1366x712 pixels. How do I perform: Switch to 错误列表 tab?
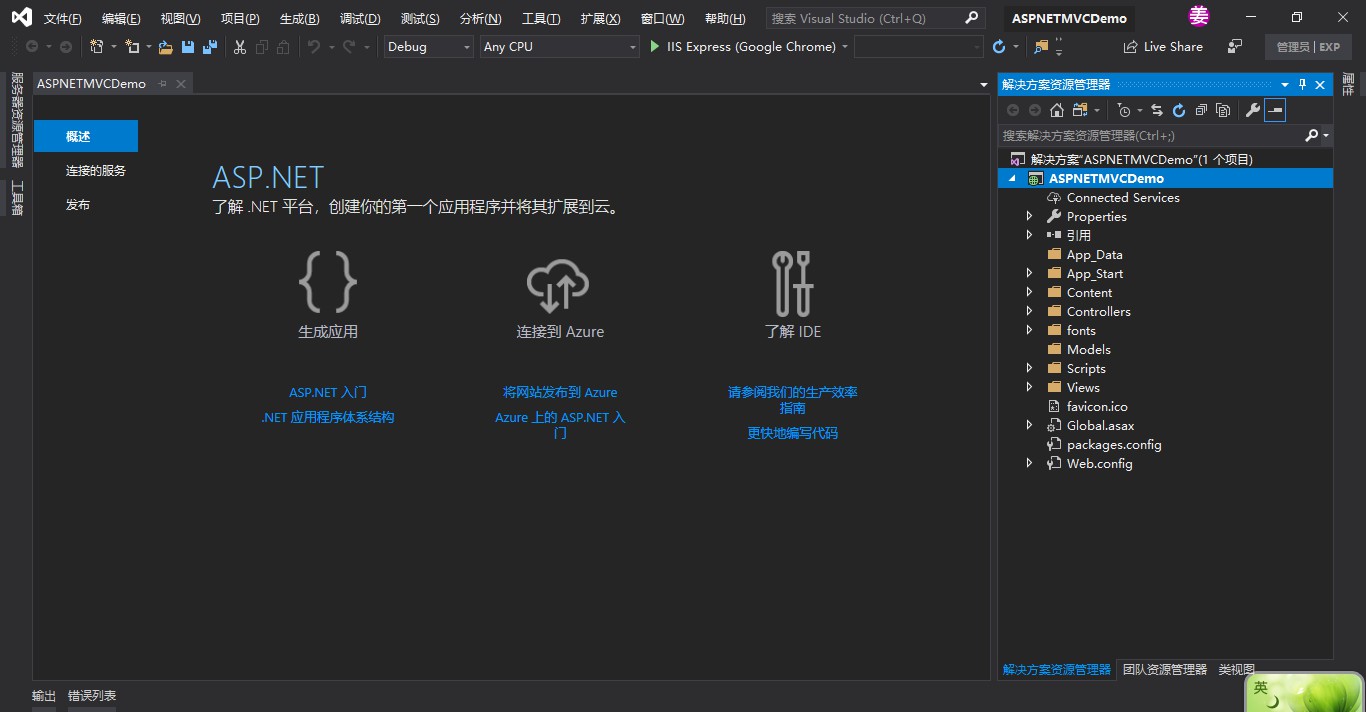(x=92, y=695)
